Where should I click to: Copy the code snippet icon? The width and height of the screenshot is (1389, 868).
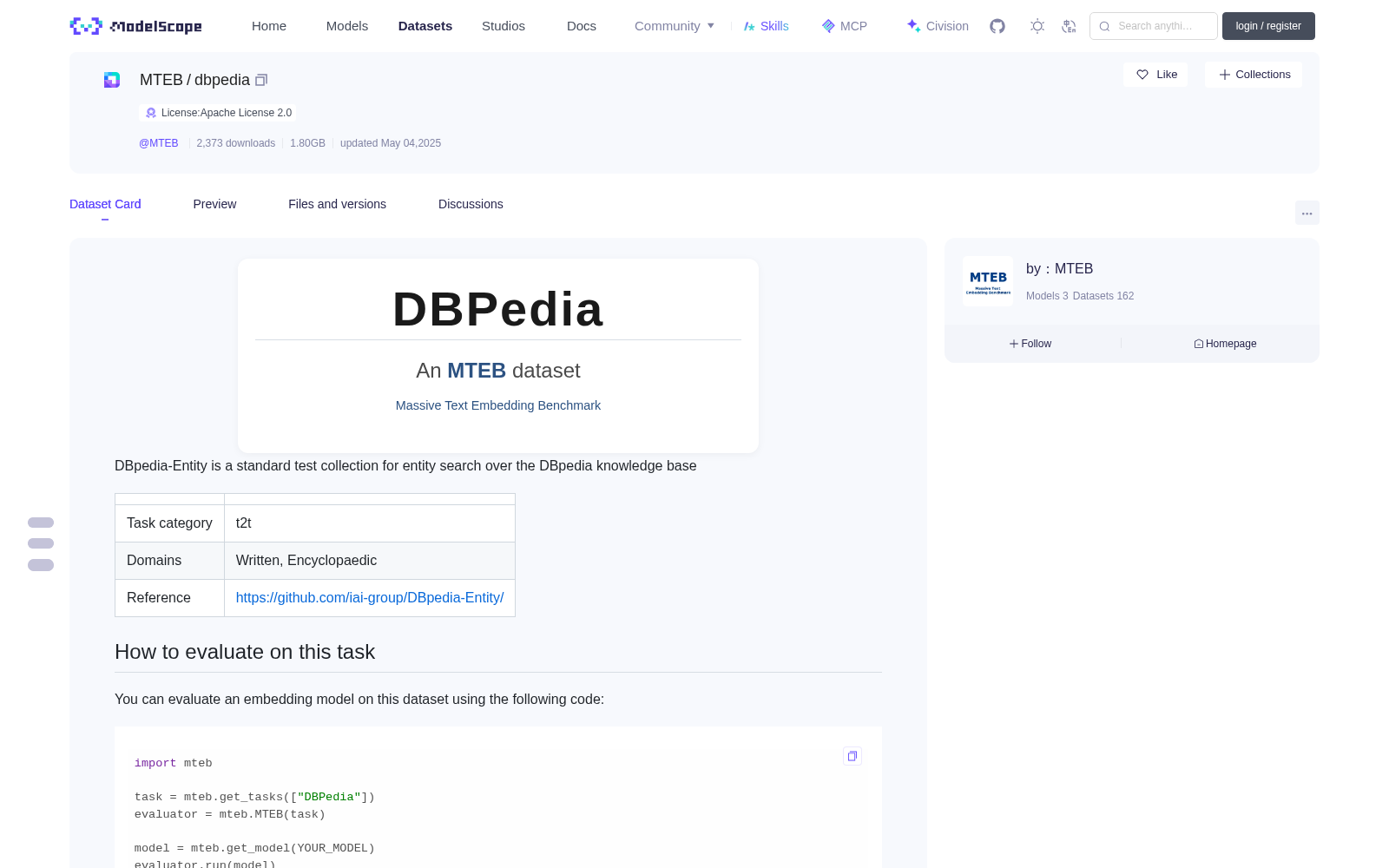coord(852,756)
